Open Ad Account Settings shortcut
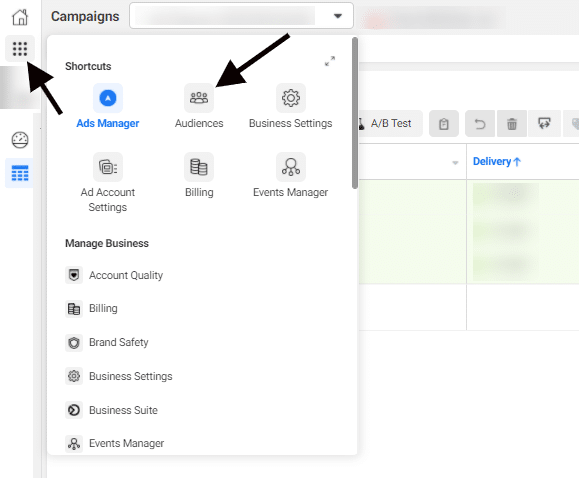Viewport: 579px width, 478px height. [108, 167]
